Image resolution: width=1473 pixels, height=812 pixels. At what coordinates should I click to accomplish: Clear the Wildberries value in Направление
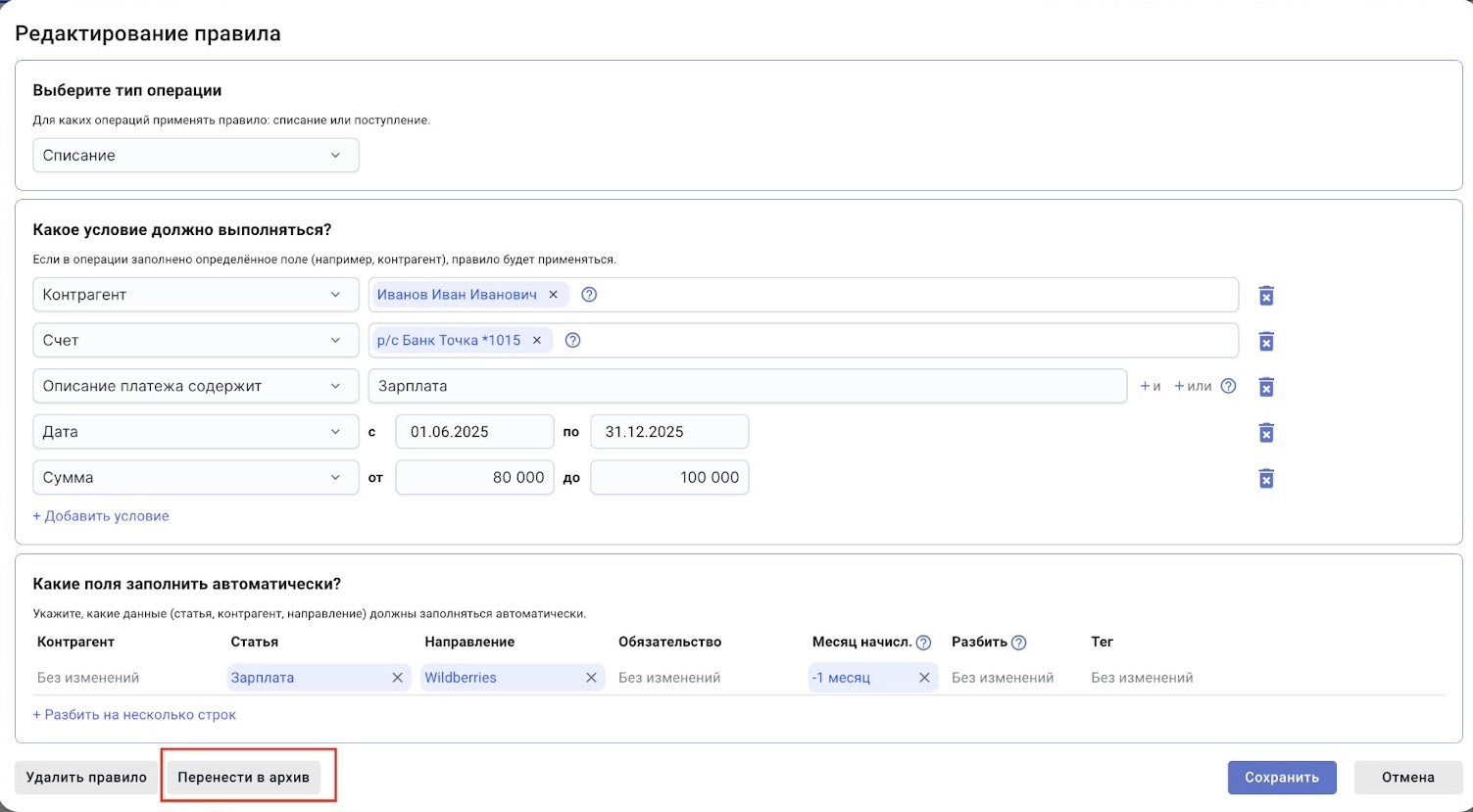[591, 678]
